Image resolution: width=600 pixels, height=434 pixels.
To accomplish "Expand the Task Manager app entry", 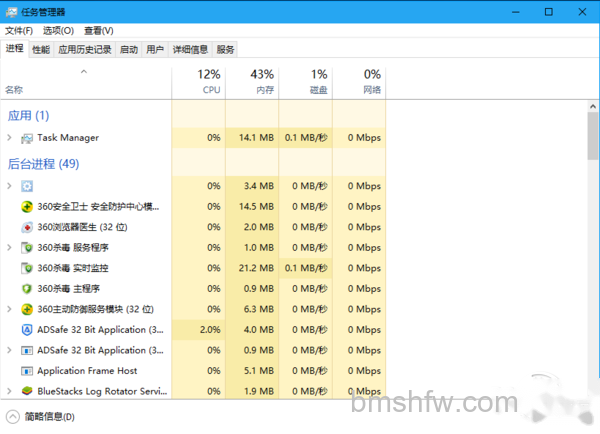I will (x=10, y=138).
